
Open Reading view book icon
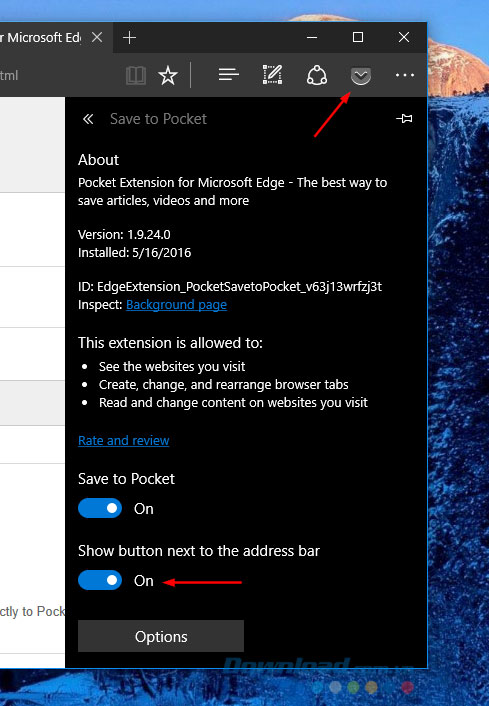point(136,76)
